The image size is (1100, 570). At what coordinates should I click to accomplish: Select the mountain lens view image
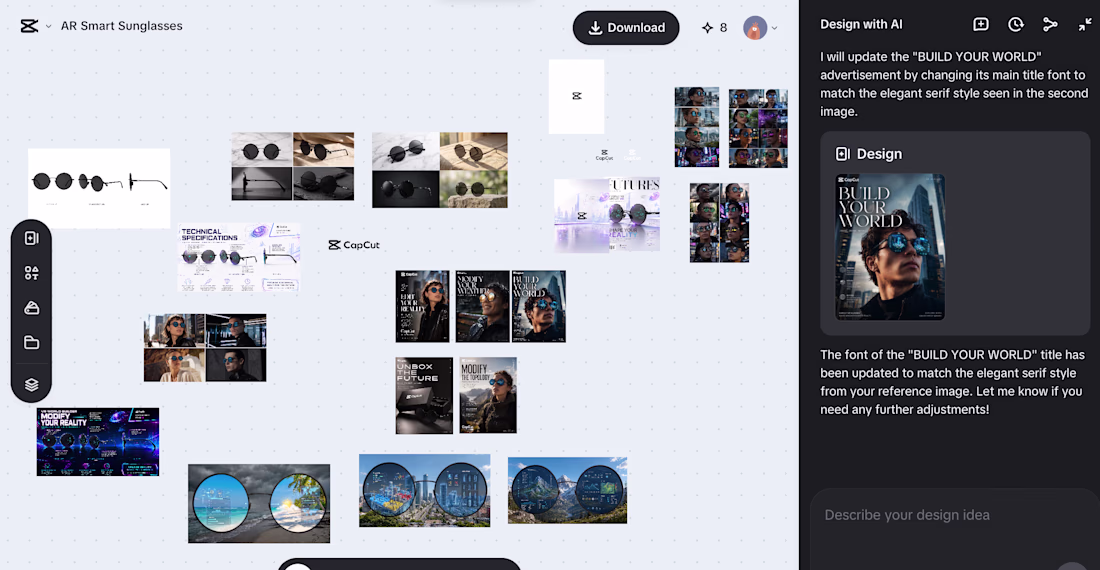point(567,491)
